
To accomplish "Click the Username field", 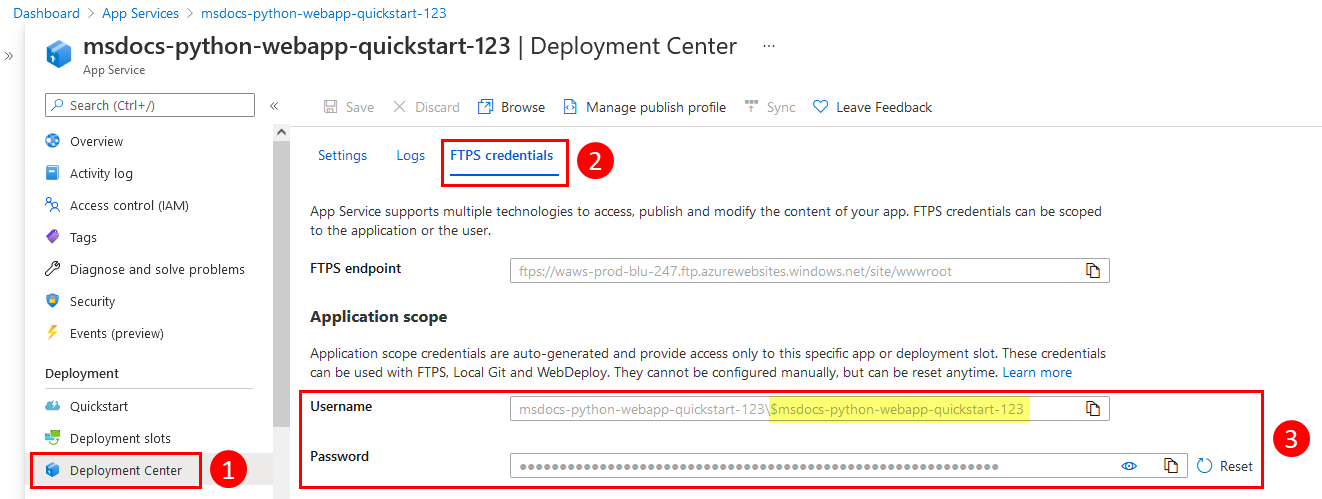I will pos(809,409).
